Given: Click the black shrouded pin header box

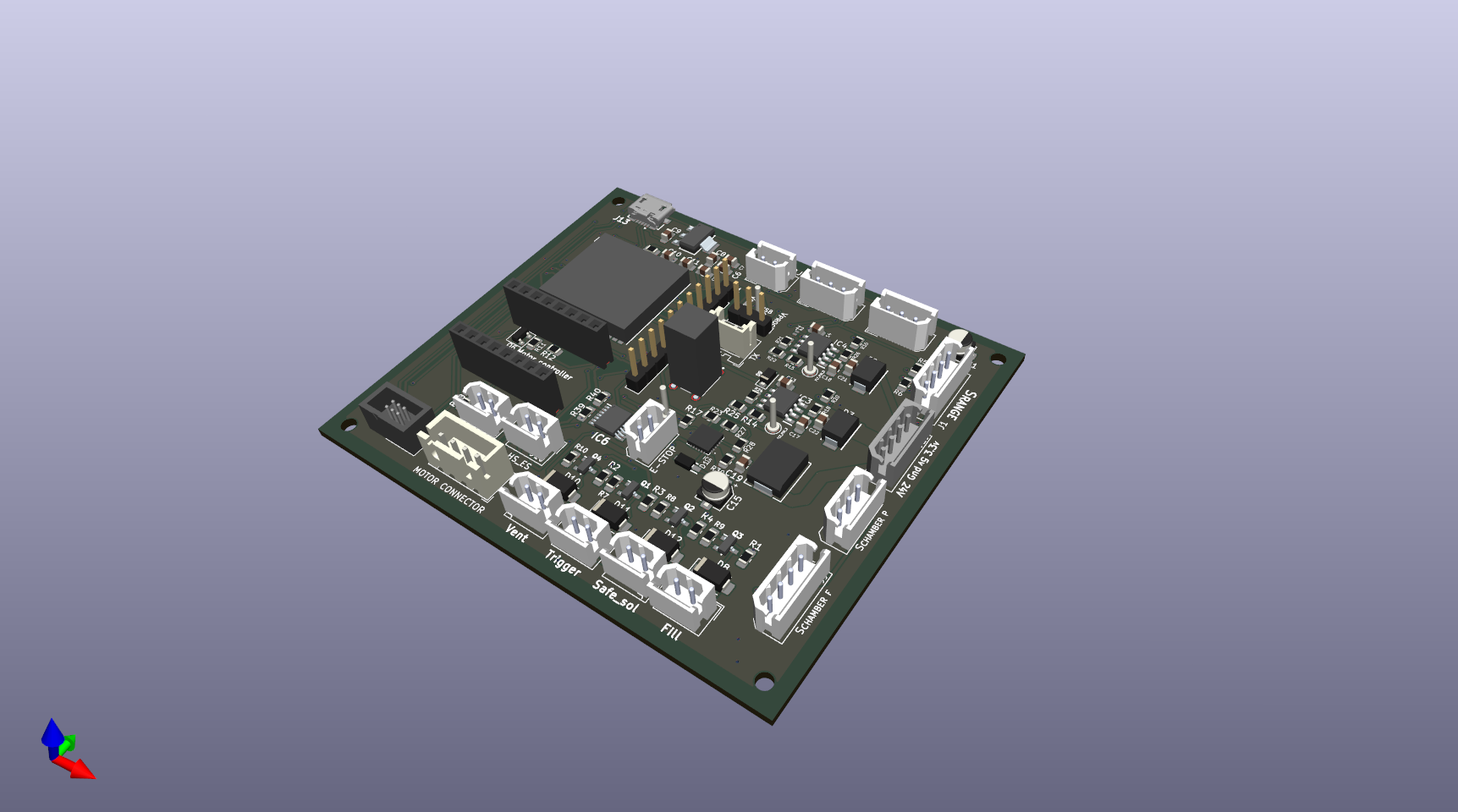Looking at the screenshot, I should click(x=391, y=414).
